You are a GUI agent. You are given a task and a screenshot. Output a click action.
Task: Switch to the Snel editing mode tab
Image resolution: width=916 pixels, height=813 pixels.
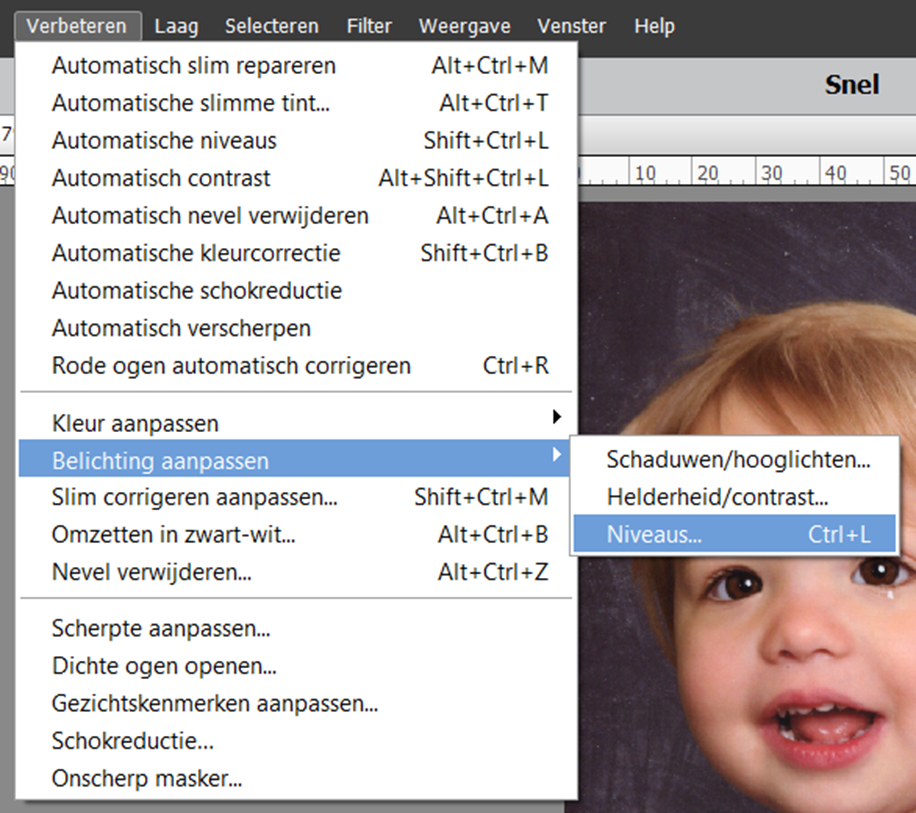tap(852, 85)
